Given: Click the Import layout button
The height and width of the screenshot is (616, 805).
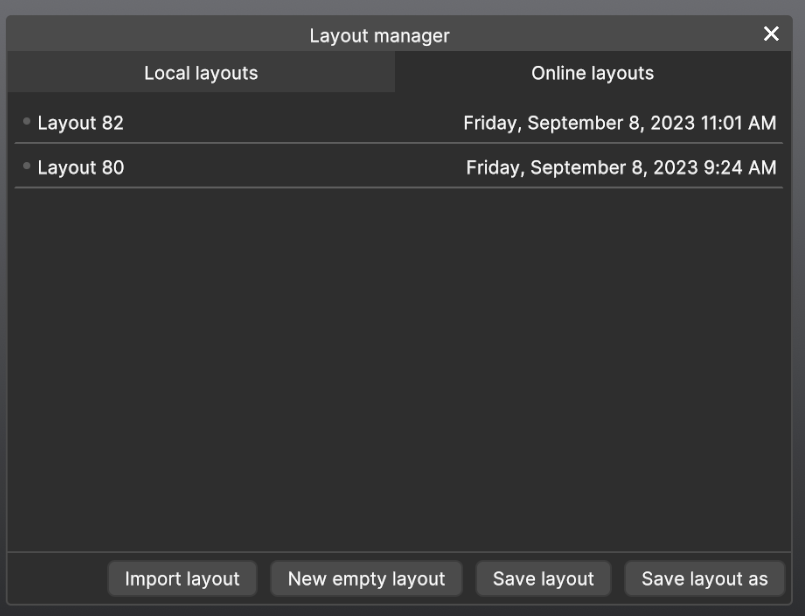Looking at the screenshot, I should point(182,579).
